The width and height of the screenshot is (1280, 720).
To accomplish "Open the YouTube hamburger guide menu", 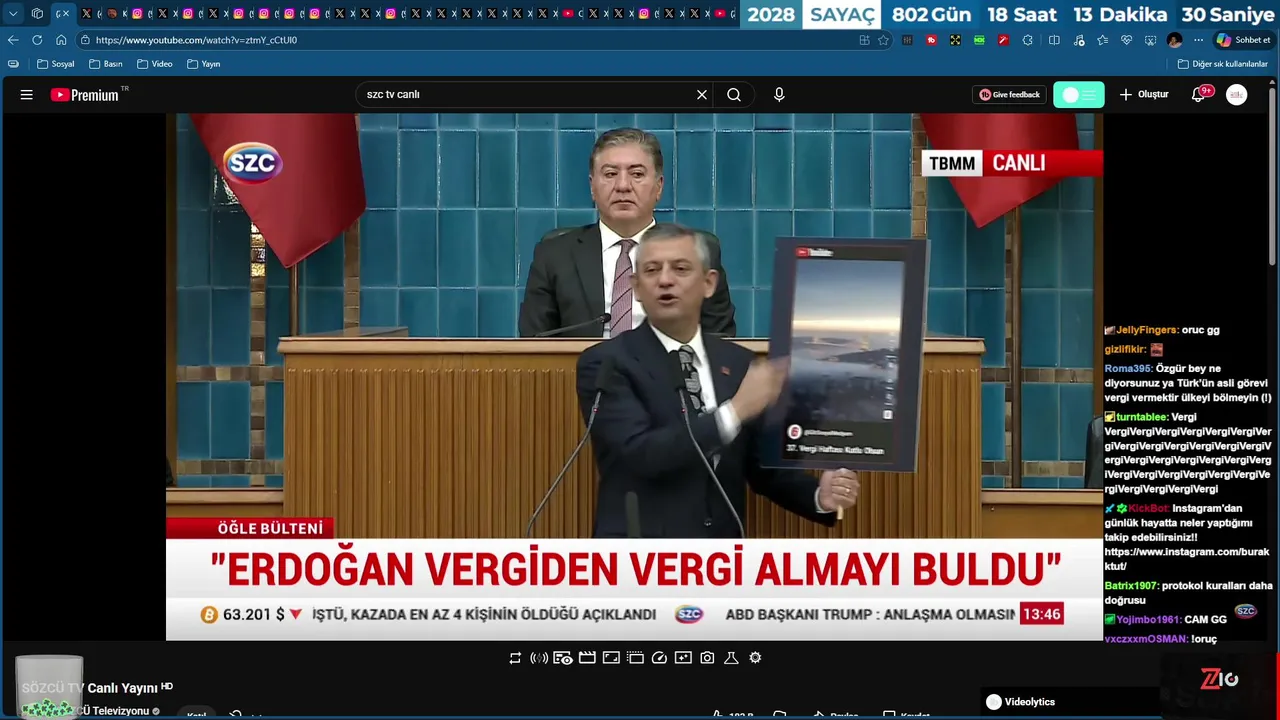I will pos(27,95).
